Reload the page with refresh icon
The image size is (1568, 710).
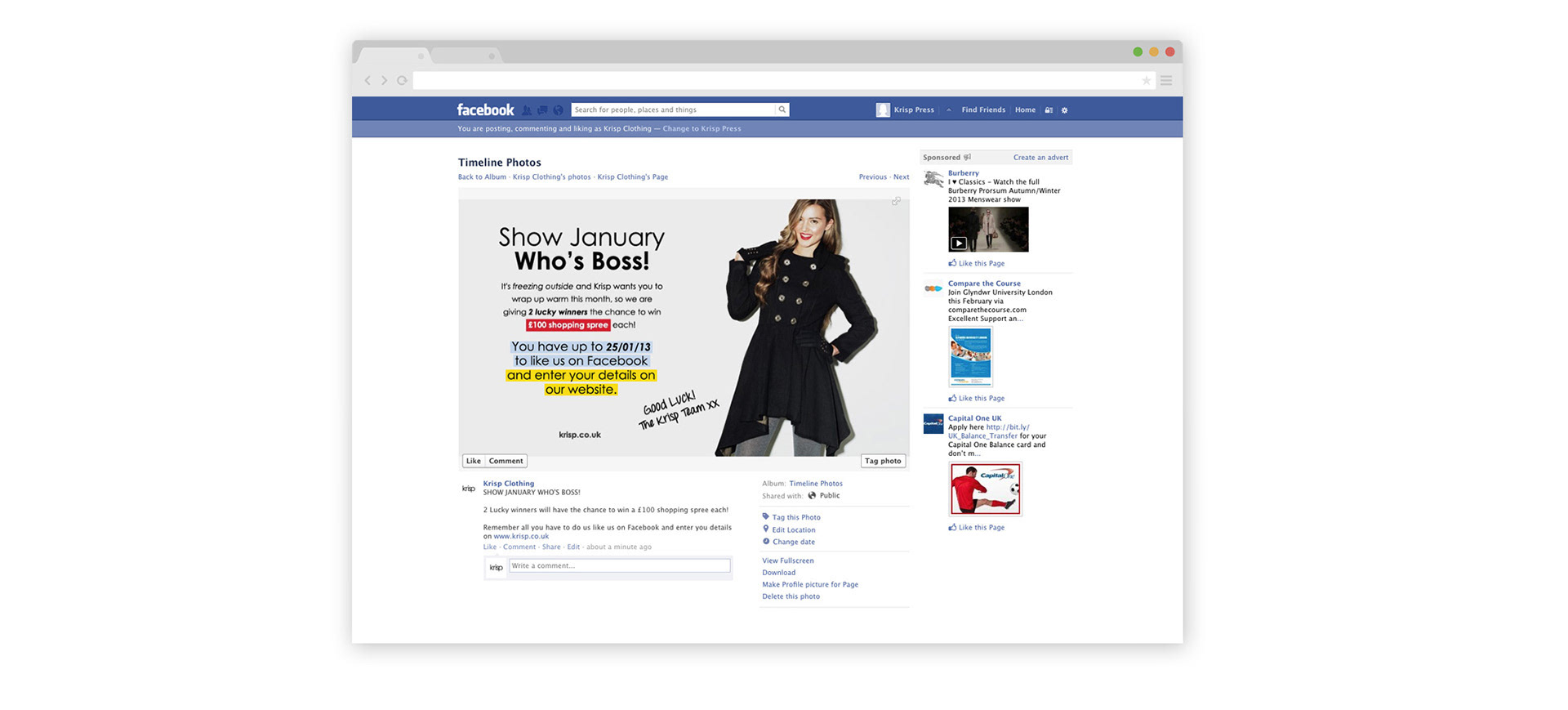(x=402, y=80)
